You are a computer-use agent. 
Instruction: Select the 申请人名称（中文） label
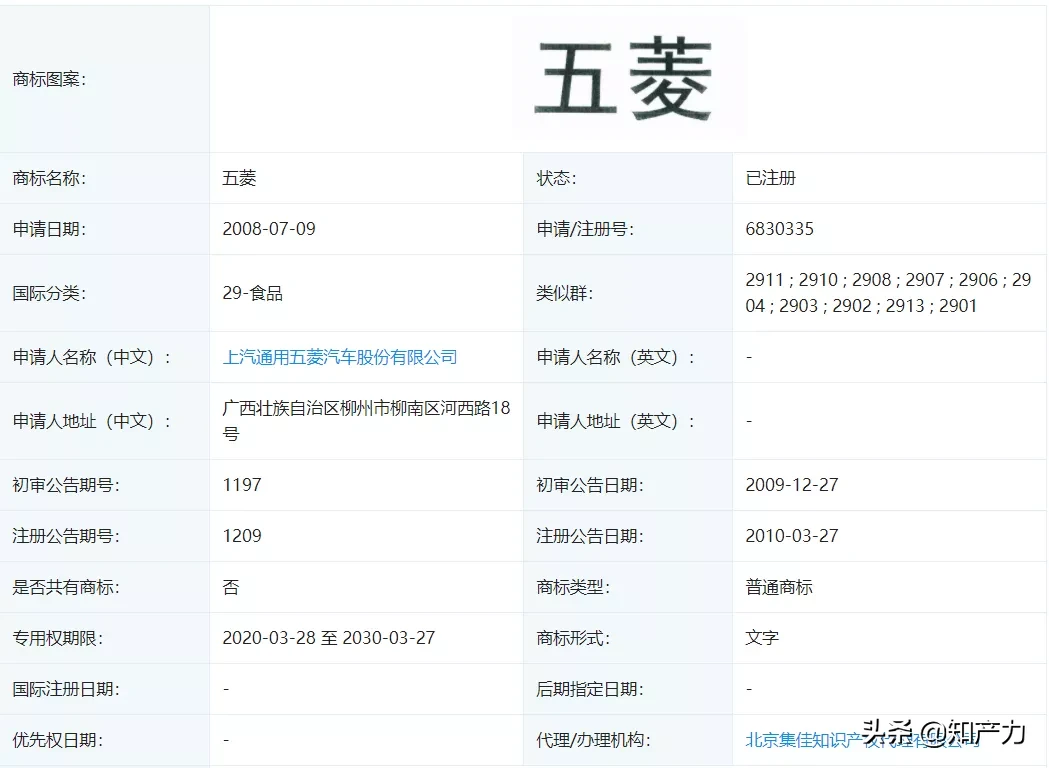click(92, 357)
